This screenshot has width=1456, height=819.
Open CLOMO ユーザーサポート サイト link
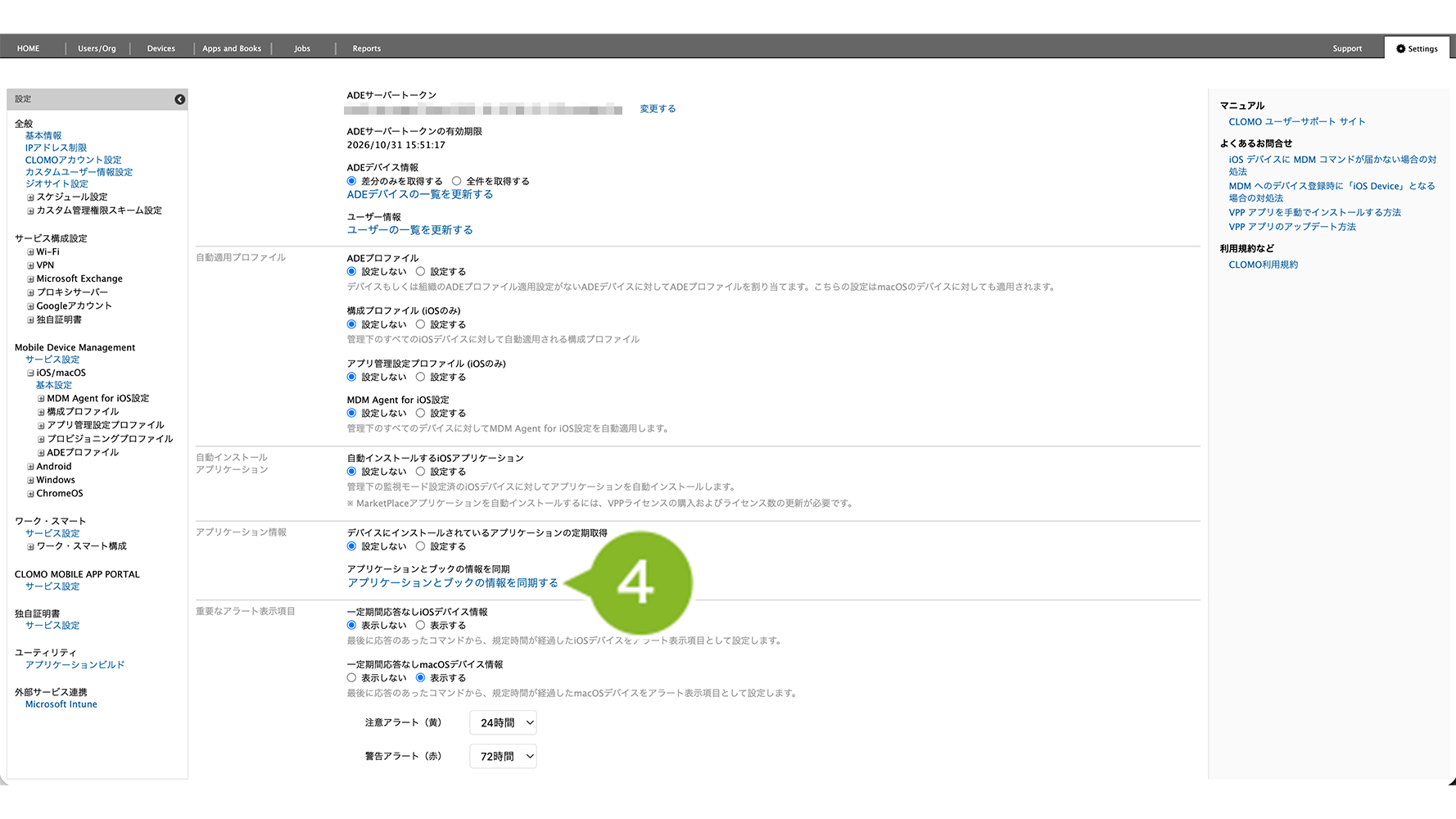click(1296, 122)
